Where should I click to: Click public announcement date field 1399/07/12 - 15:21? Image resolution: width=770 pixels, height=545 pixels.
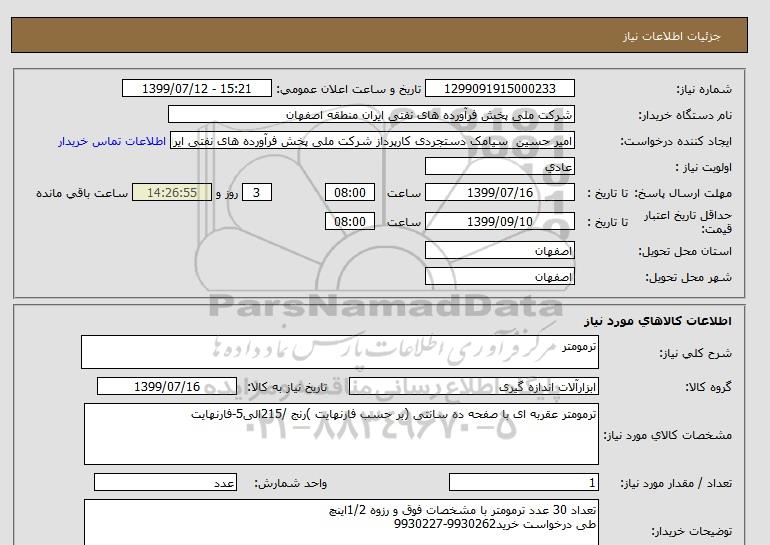[196, 89]
